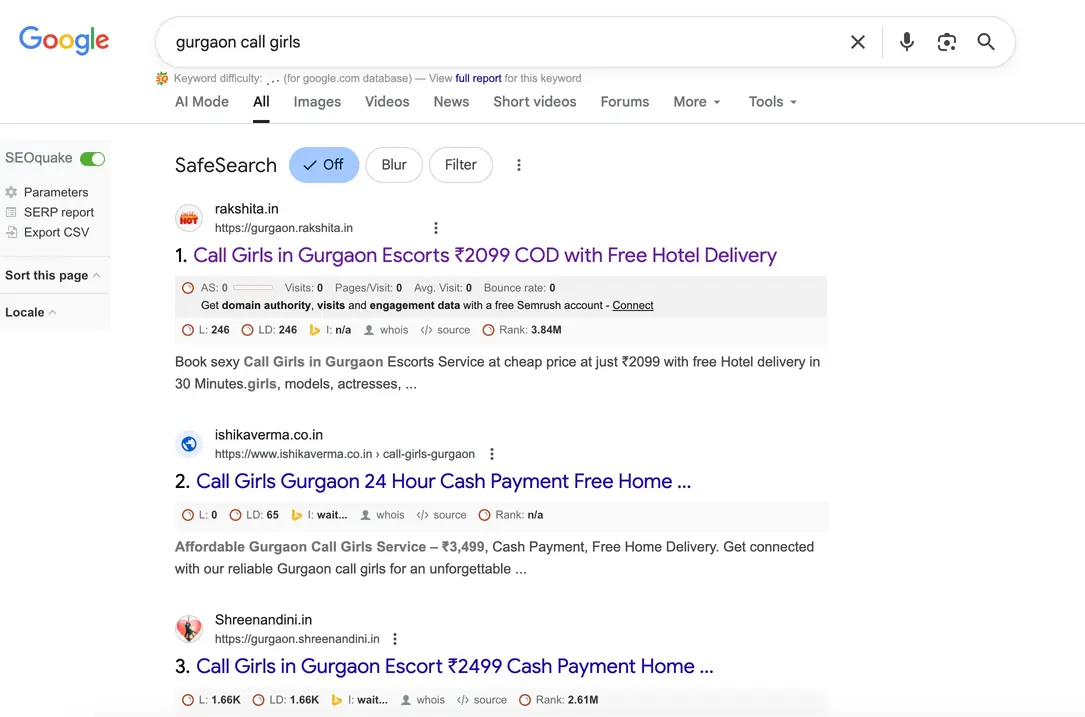Set SafeSearch to Off
Viewport: 1085px width, 717px height.
(324, 165)
